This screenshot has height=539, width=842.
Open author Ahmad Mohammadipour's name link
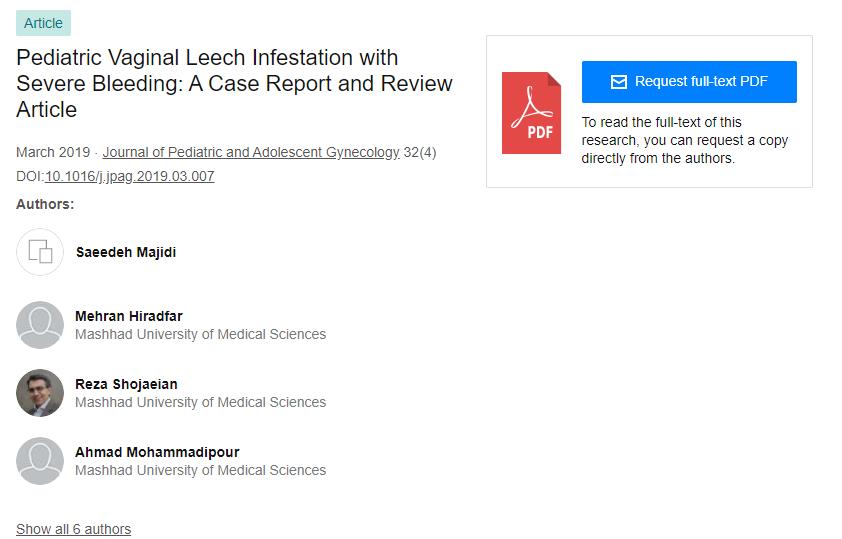coord(157,452)
